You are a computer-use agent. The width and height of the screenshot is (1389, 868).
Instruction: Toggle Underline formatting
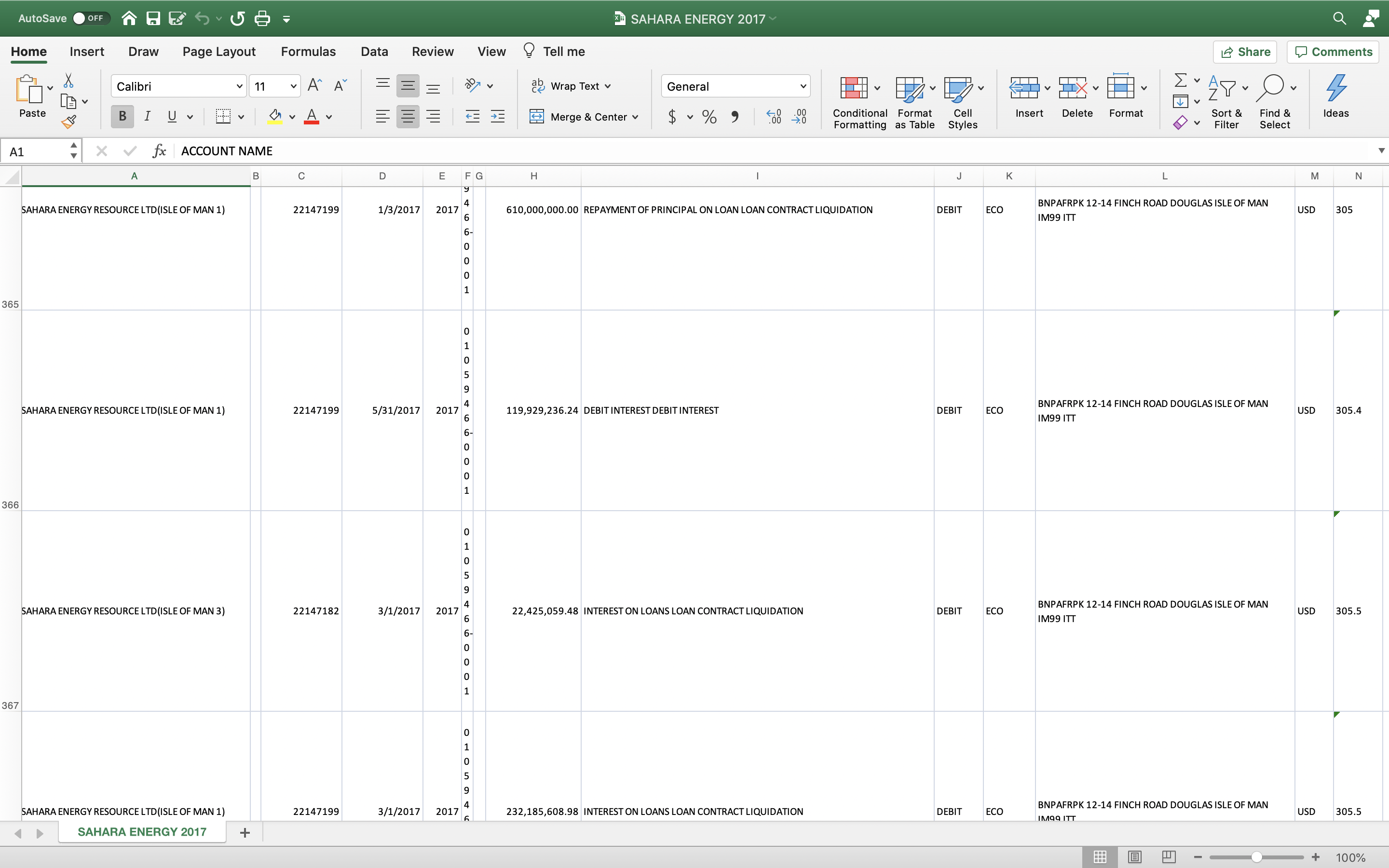[172, 117]
